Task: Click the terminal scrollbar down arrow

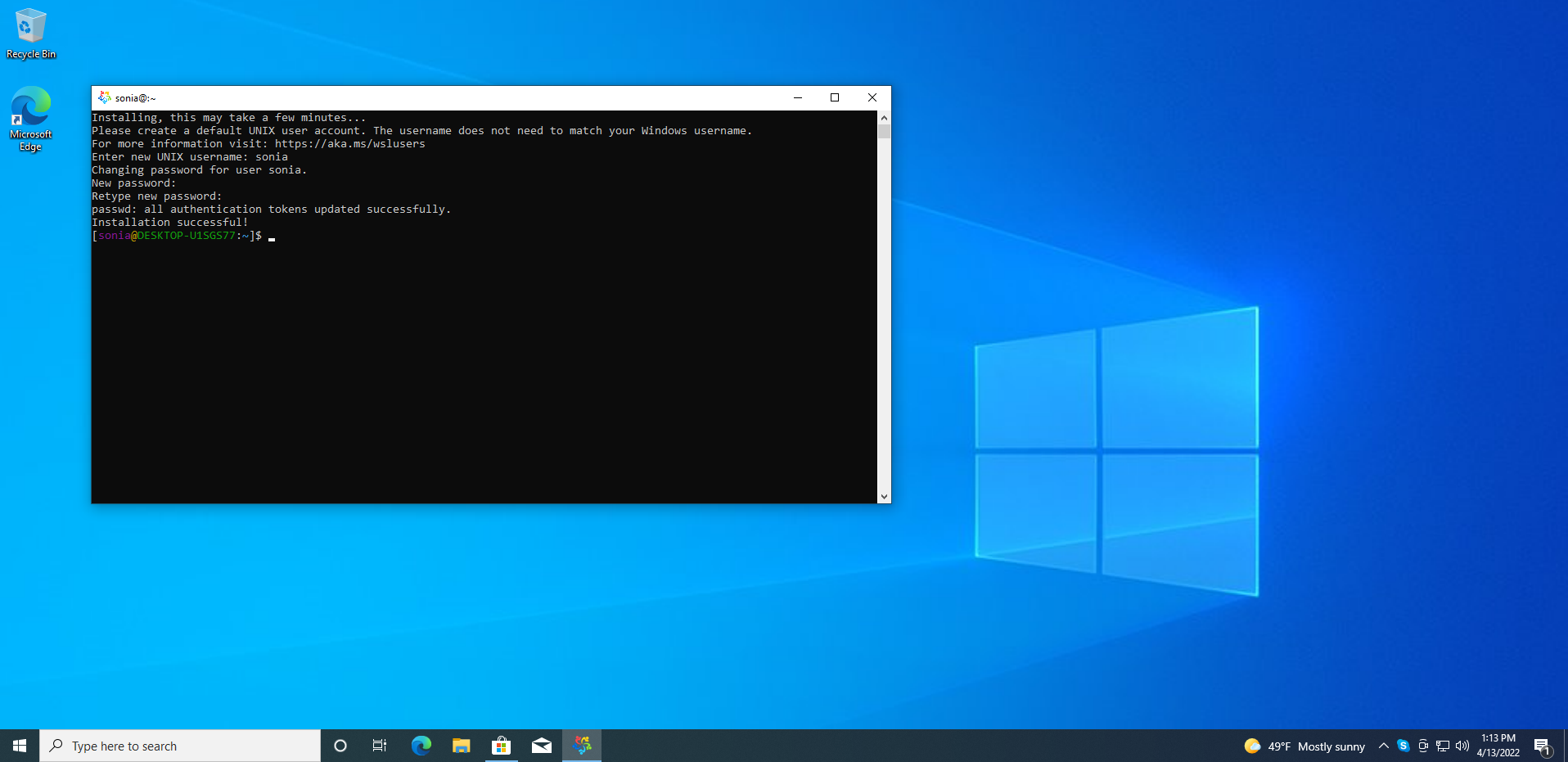Action: coord(884,496)
